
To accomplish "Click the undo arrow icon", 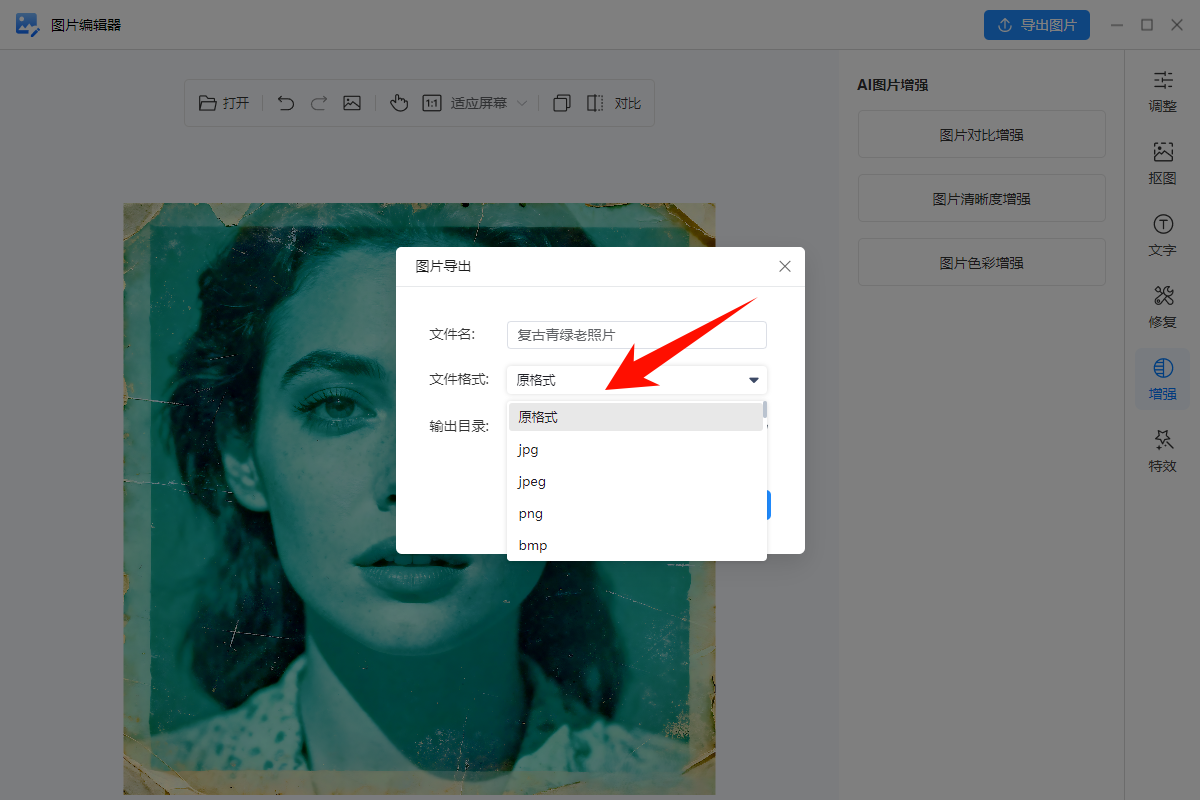I will (x=286, y=102).
